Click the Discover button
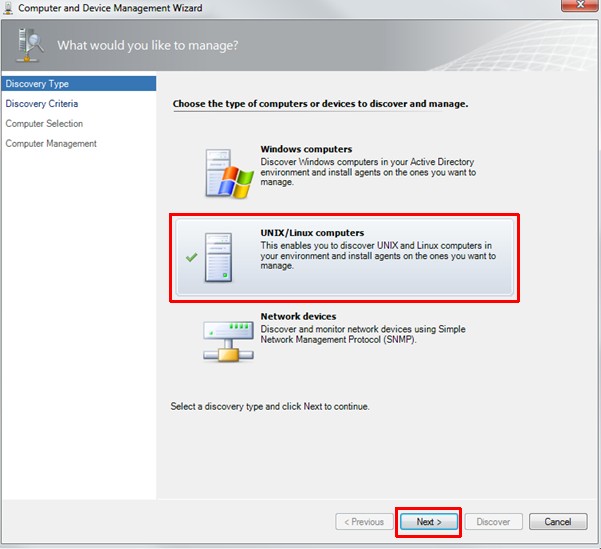The image size is (601, 549). 493,522
